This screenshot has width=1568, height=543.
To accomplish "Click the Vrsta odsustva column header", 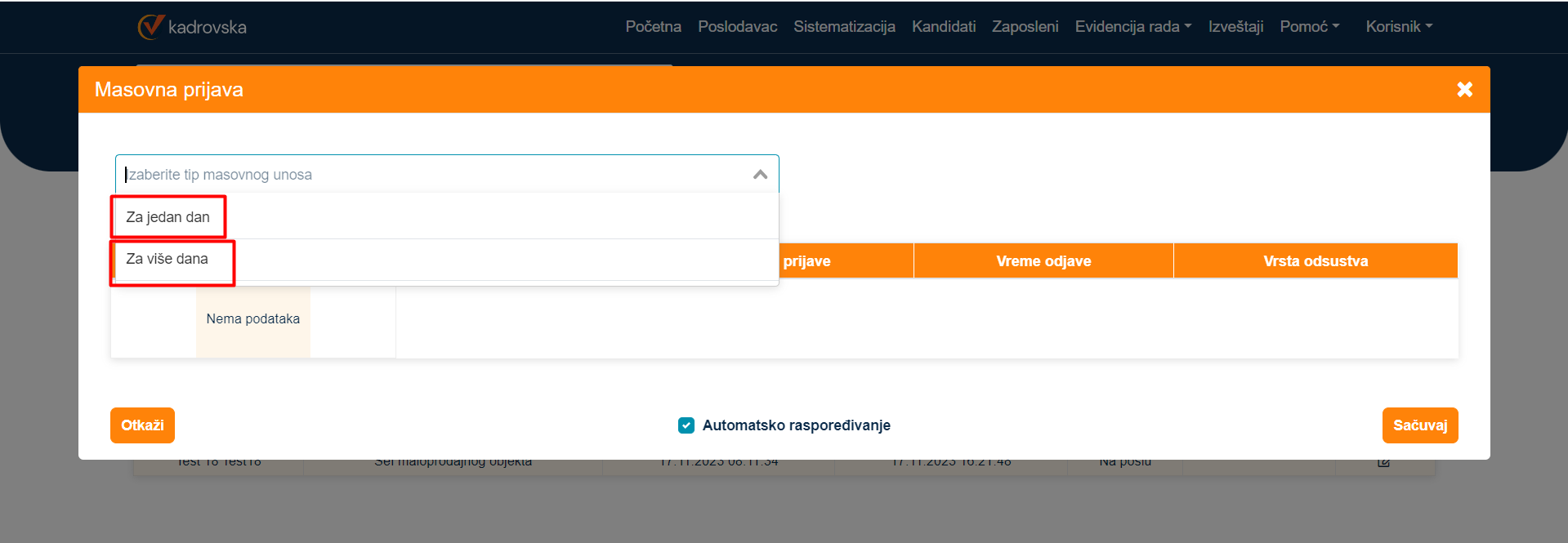I will click(1315, 261).
